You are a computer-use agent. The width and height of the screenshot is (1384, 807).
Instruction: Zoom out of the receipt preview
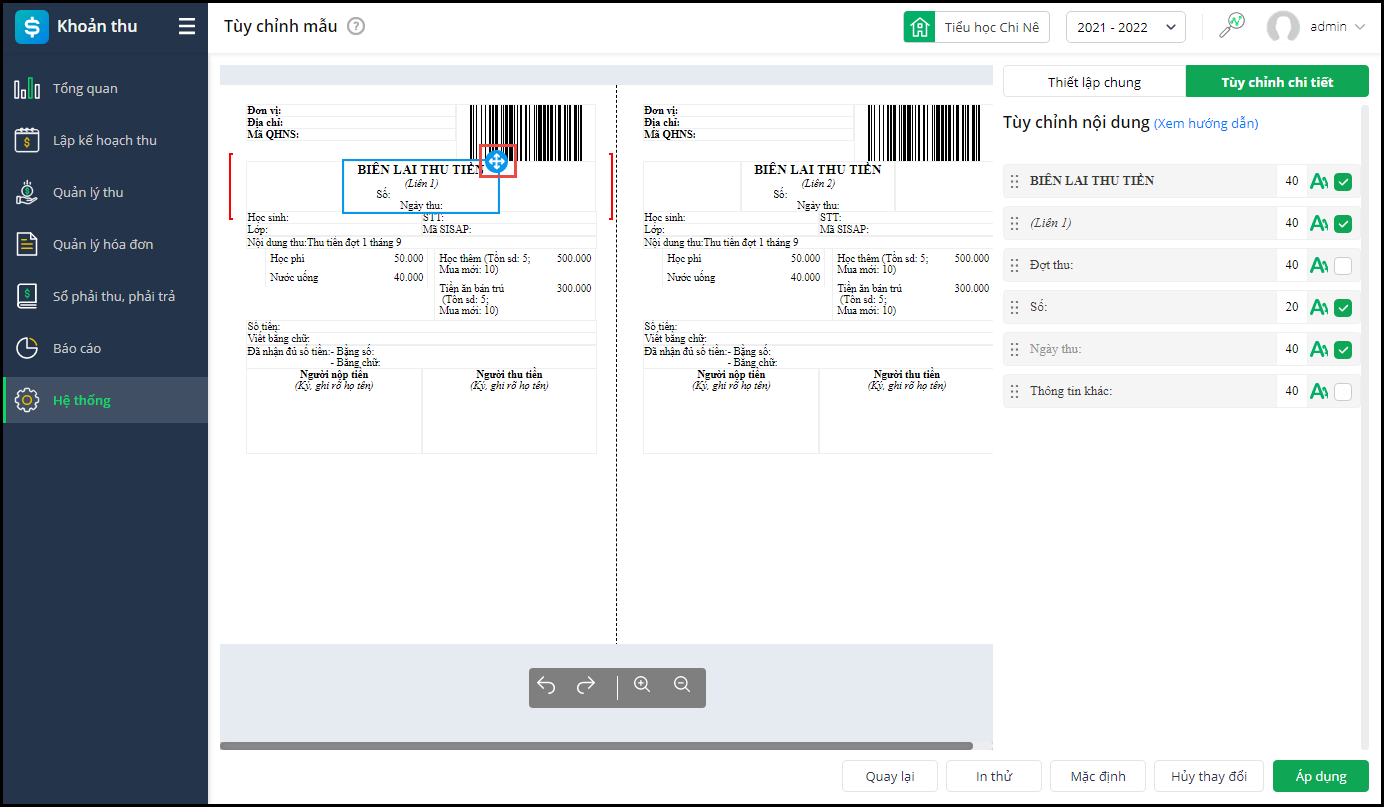click(682, 685)
